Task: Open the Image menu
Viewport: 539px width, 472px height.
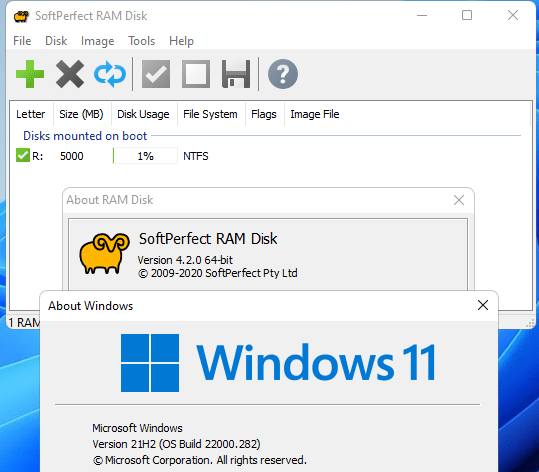Action: (x=97, y=41)
